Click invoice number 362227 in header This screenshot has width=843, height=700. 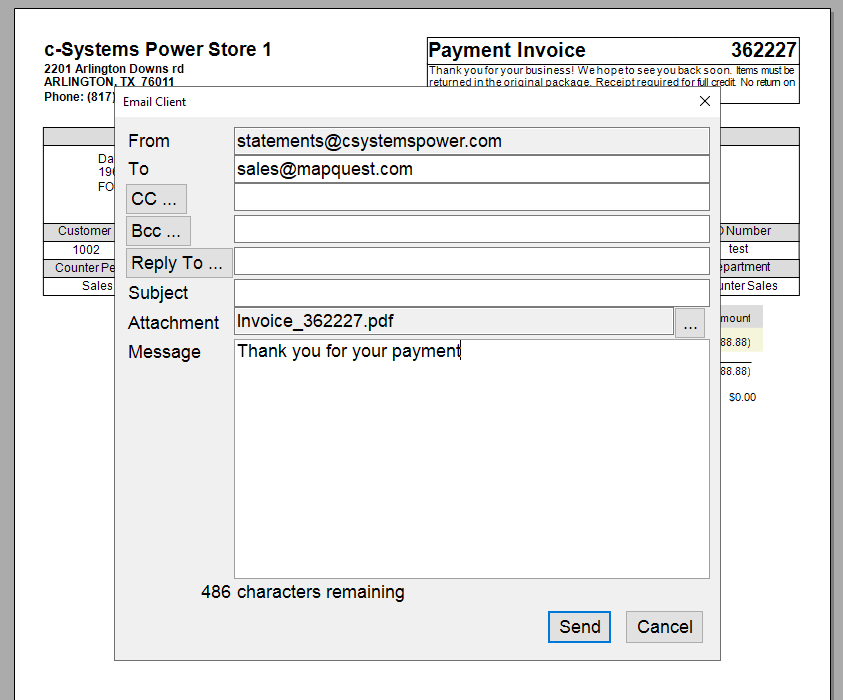pyautogui.click(x=763, y=50)
